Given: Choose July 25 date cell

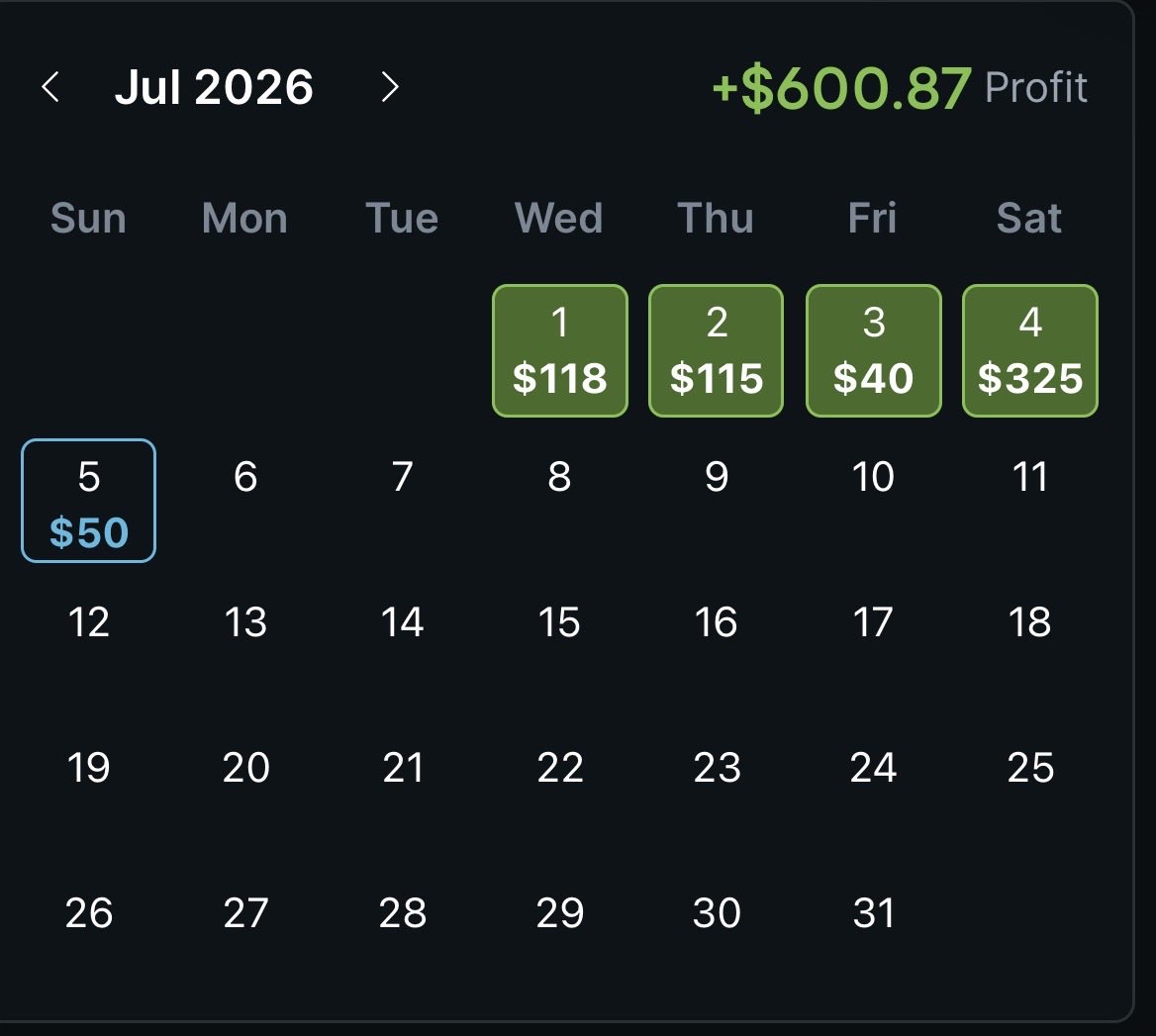Looking at the screenshot, I should click(1030, 768).
